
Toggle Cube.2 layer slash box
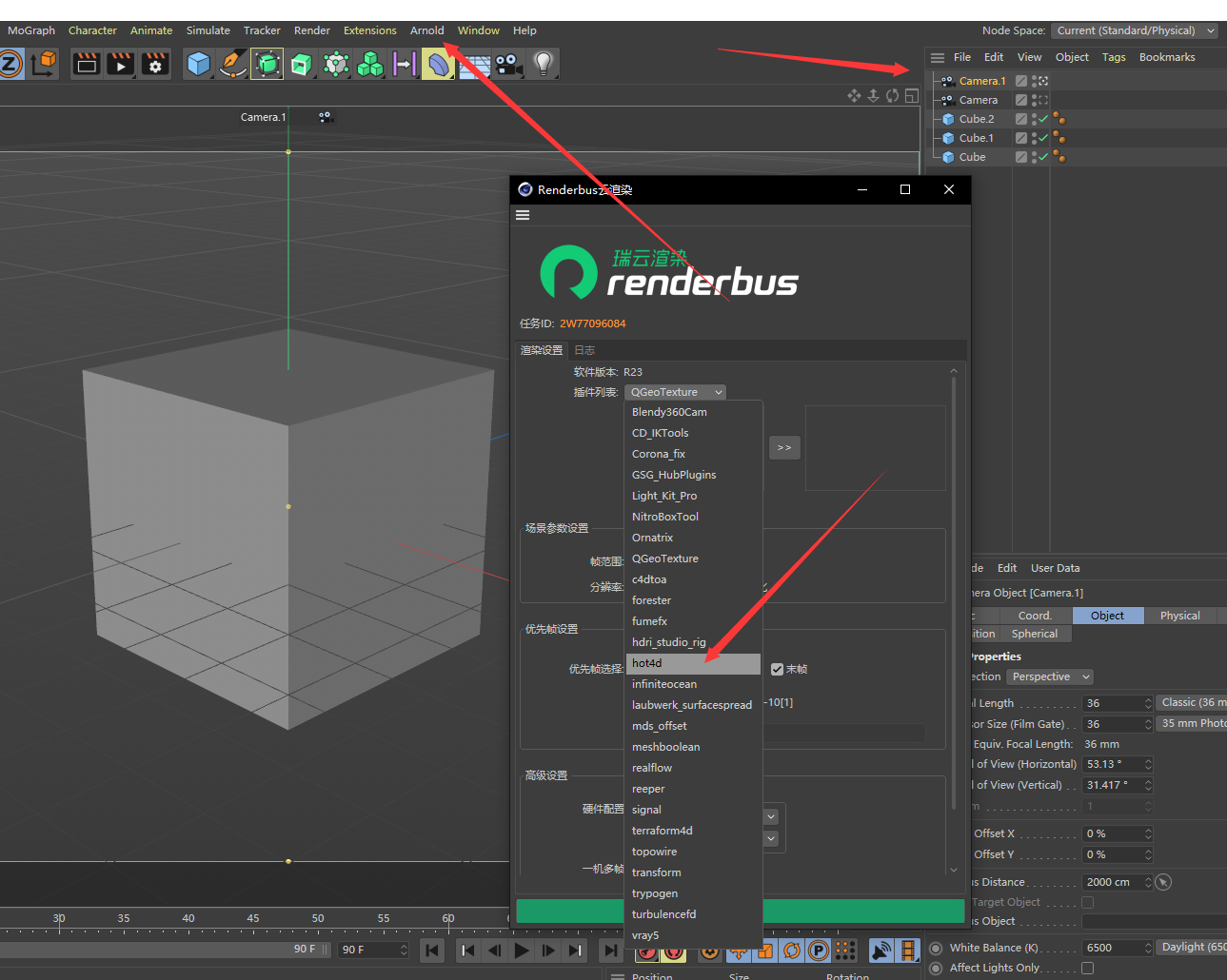[1021, 119]
